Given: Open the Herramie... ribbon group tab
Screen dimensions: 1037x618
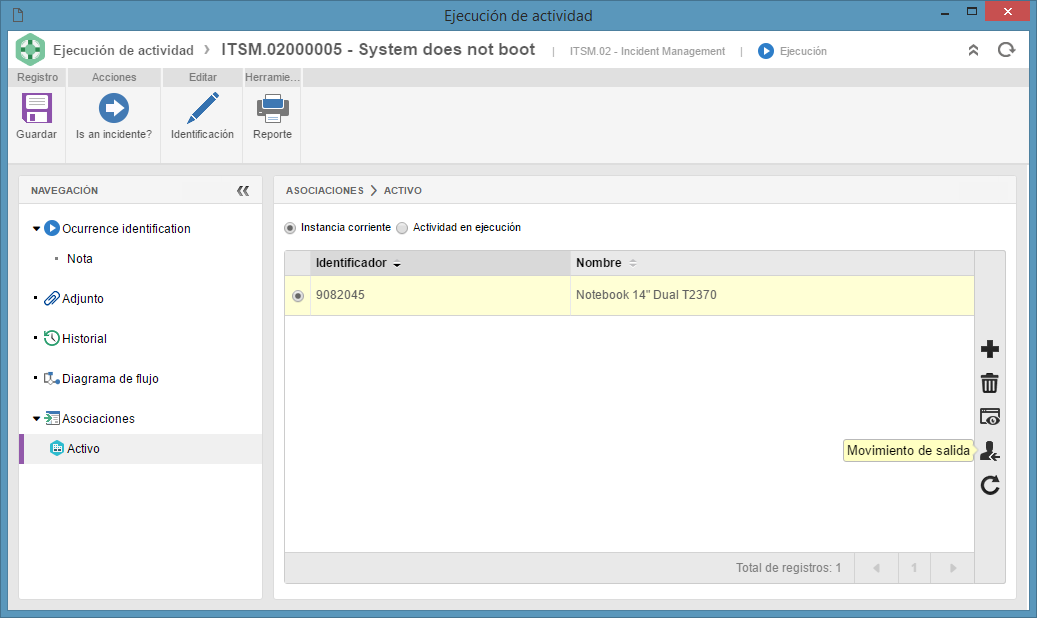Looking at the screenshot, I should [272, 77].
